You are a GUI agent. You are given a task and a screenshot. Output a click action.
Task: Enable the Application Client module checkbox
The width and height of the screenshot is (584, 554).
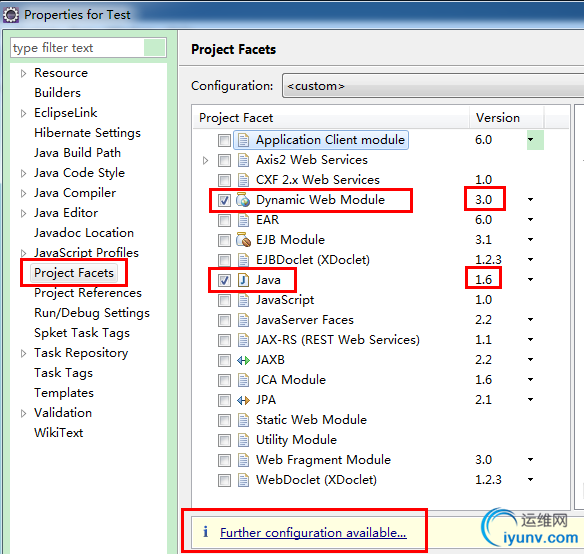[224, 140]
